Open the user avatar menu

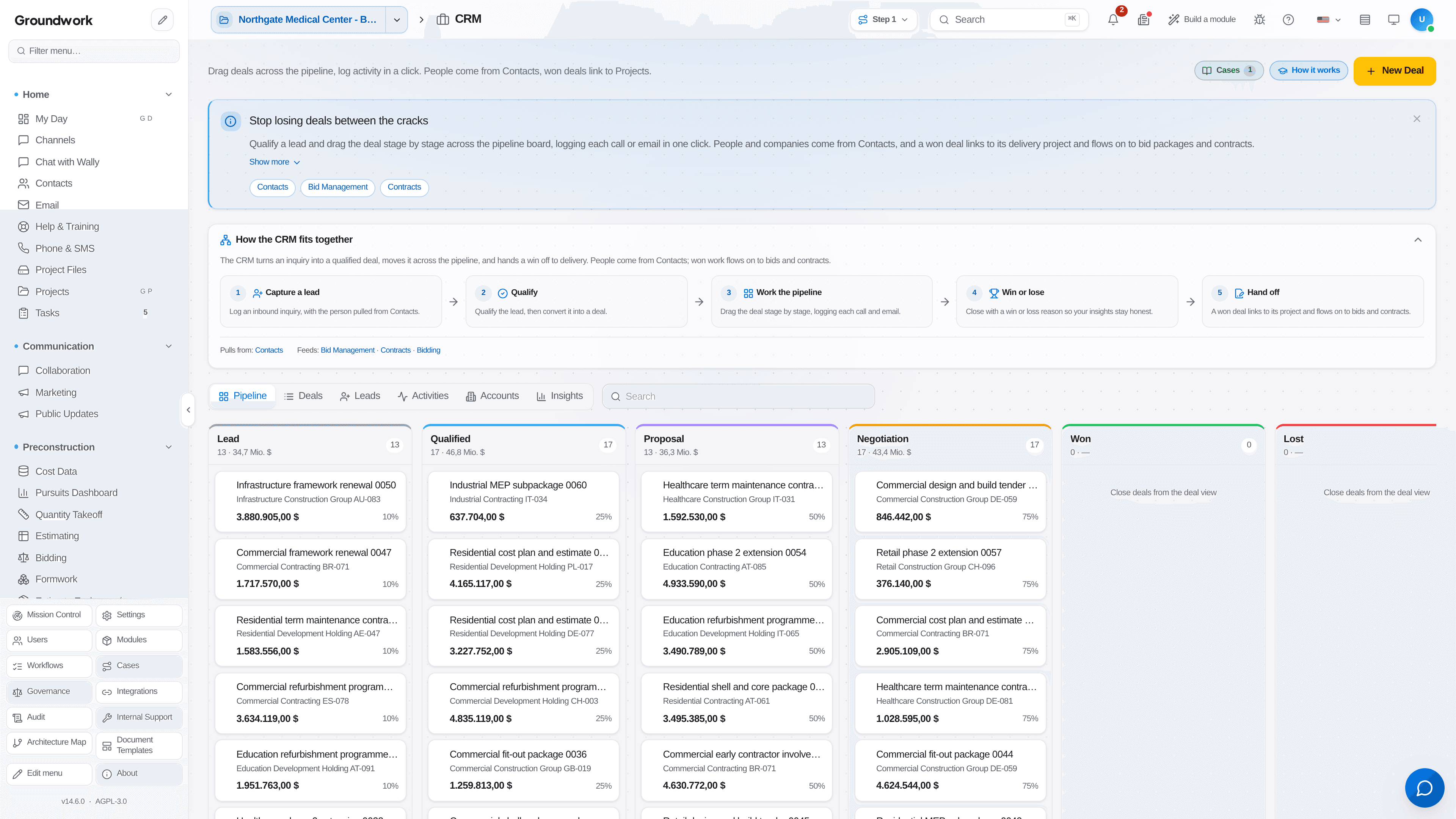point(1421,20)
